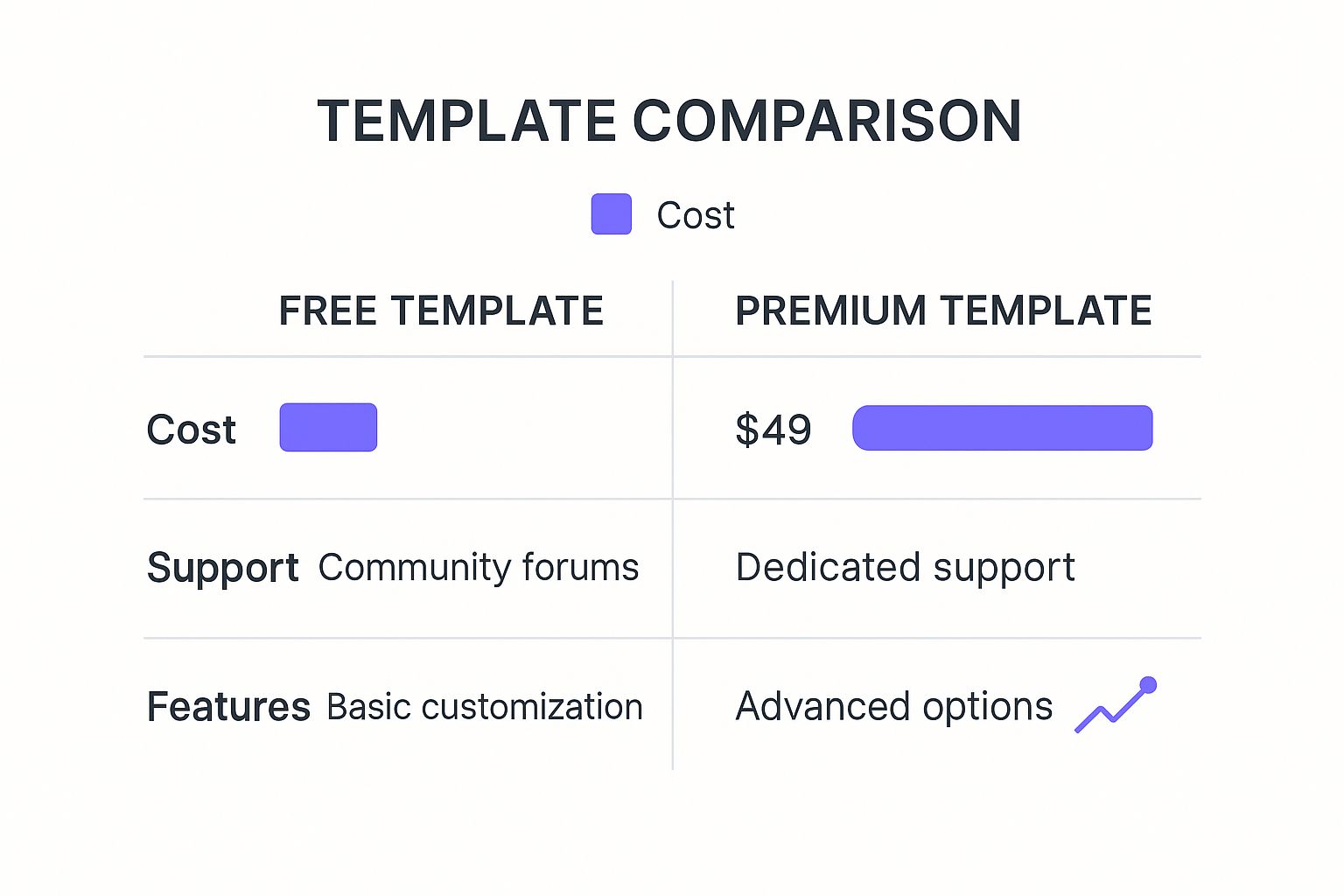
Task: Click the upward trend line icon
Action: point(1109,710)
